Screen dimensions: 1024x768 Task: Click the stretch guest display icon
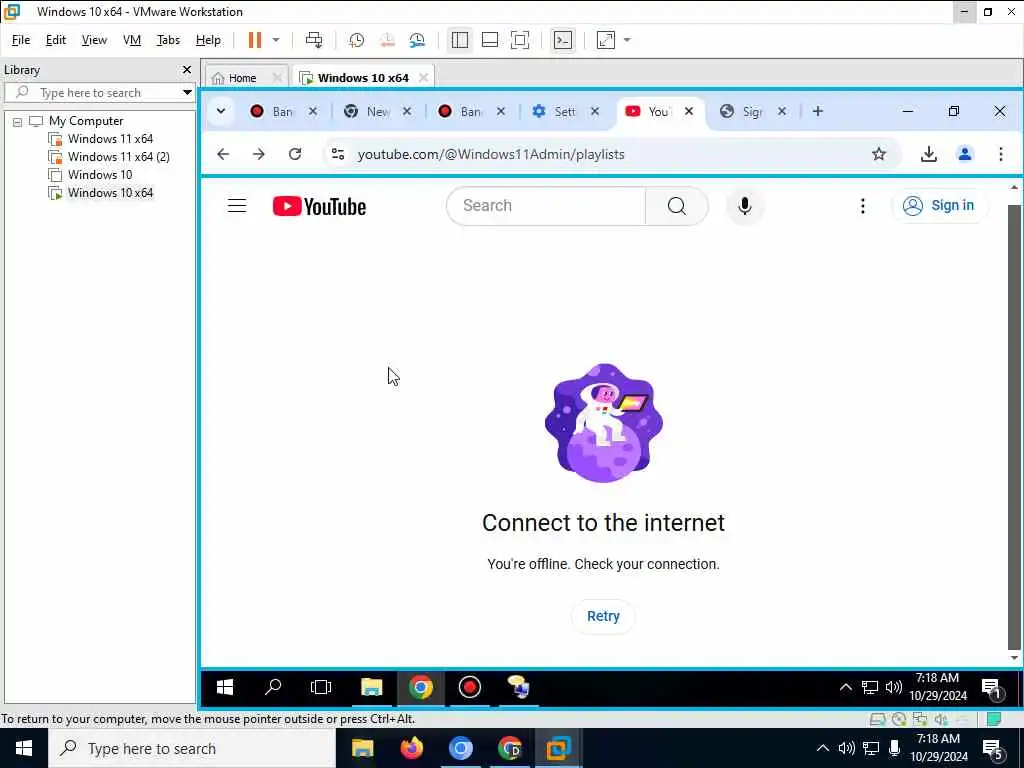point(606,40)
